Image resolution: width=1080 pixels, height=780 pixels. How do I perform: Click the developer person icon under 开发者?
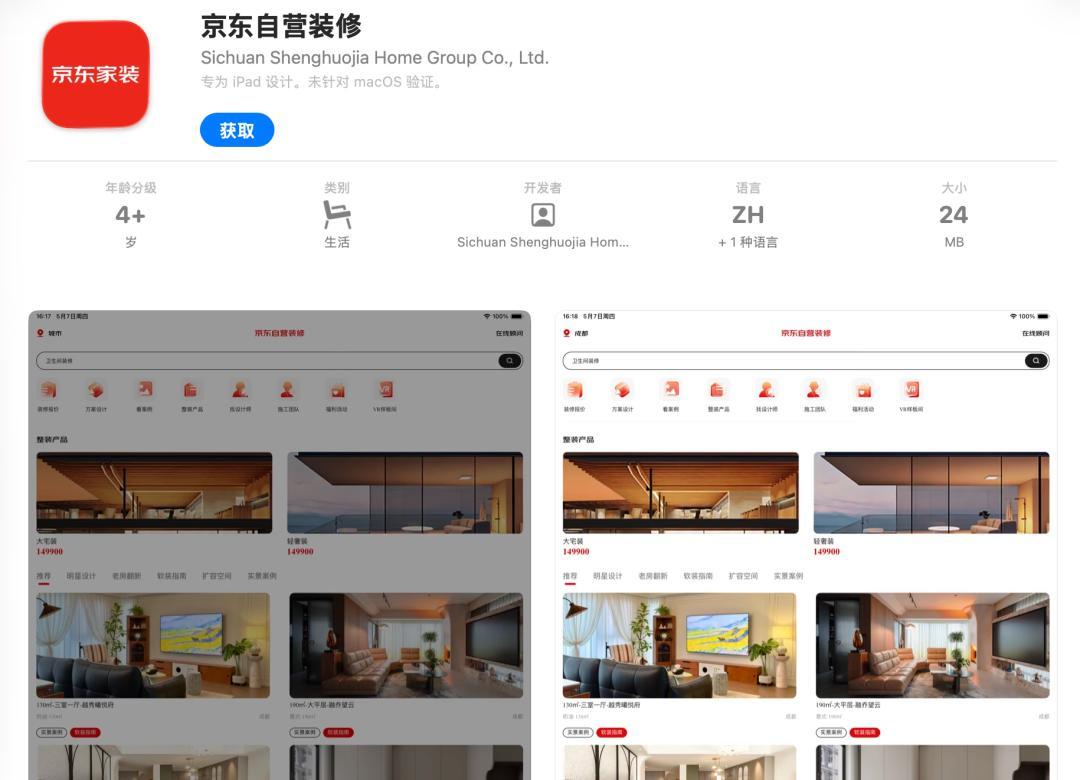click(x=543, y=215)
